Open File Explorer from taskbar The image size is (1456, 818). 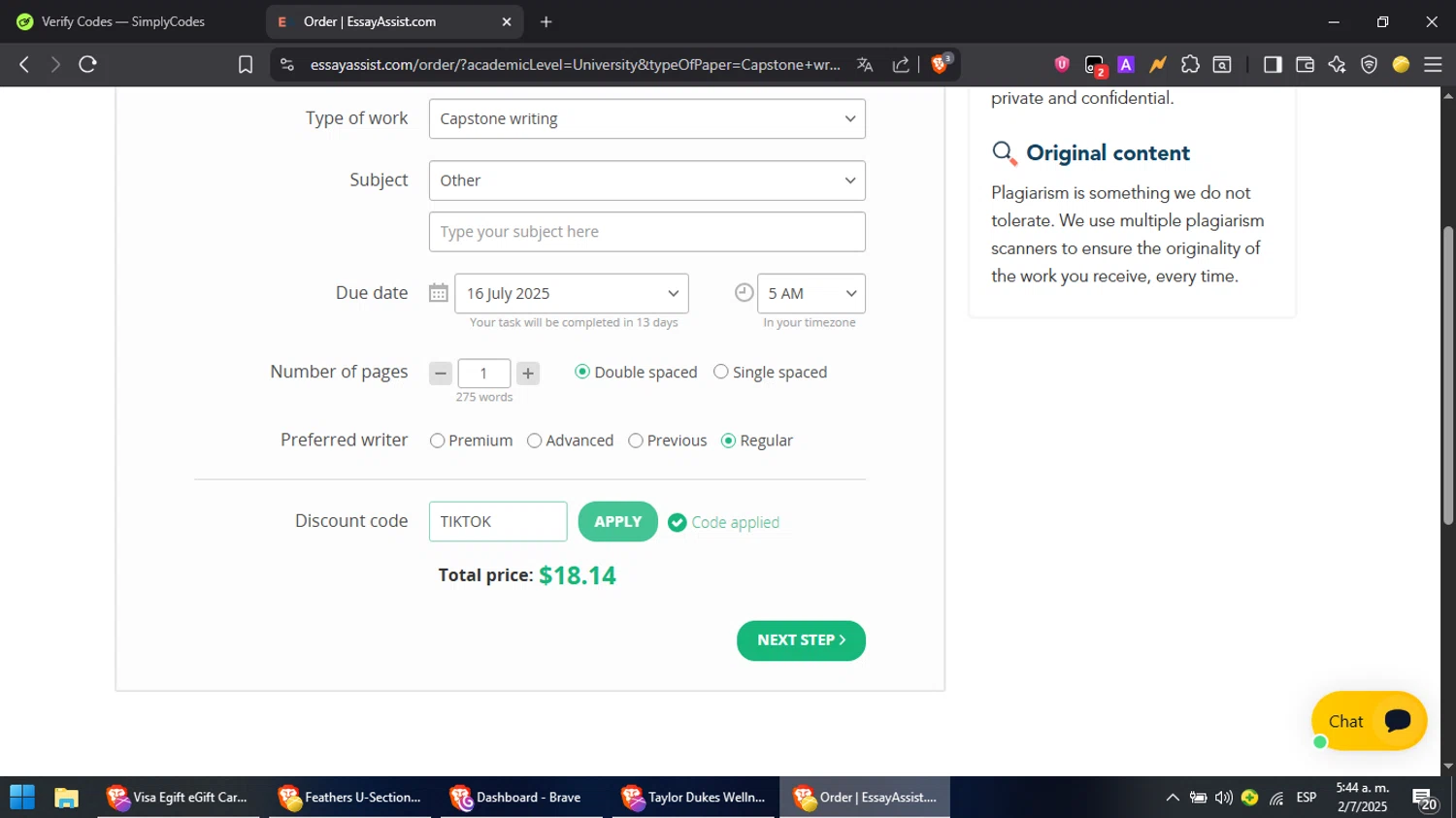point(66,798)
